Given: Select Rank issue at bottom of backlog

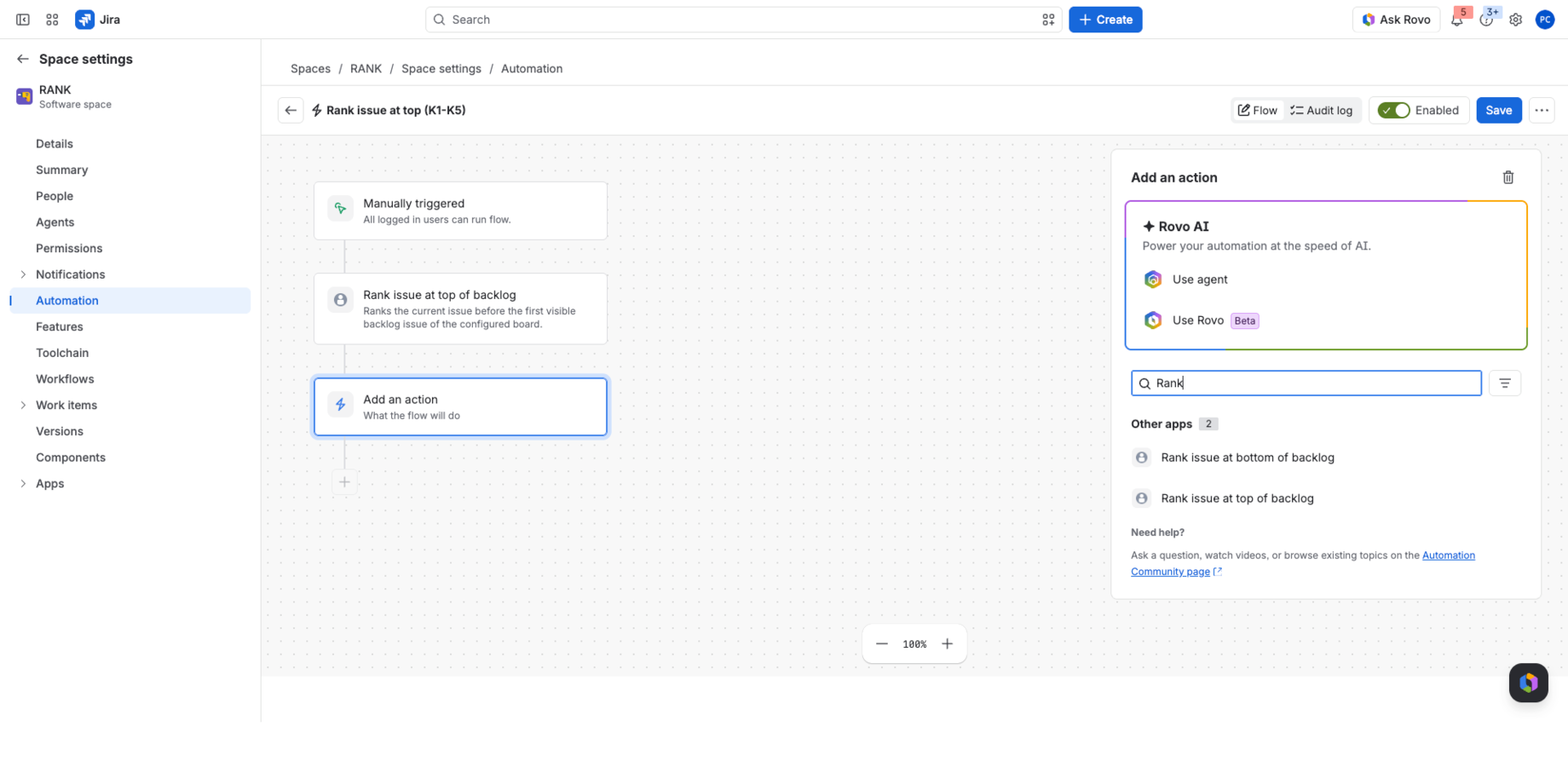Looking at the screenshot, I should [x=1325, y=458].
